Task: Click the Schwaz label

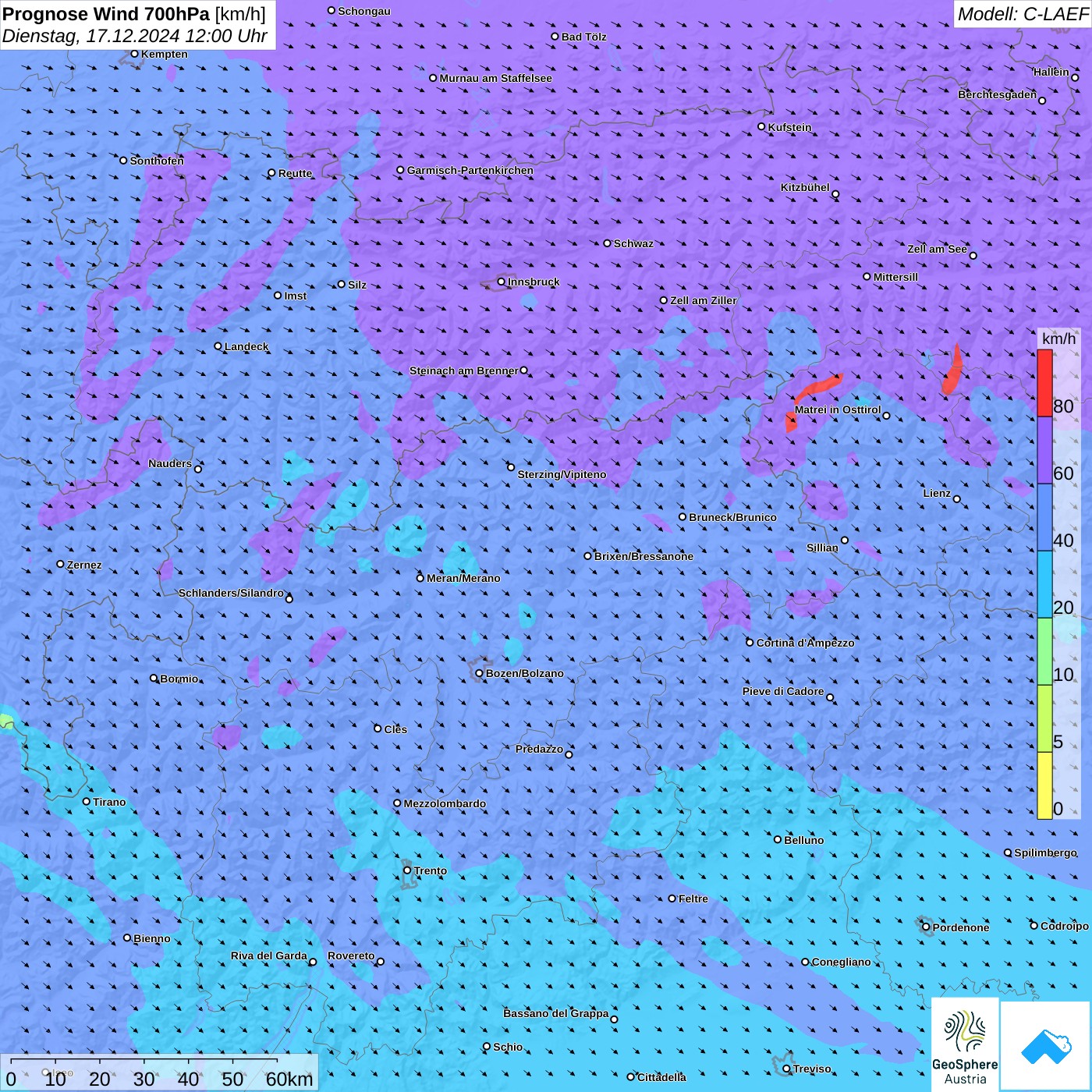Action: coord(634,243)
